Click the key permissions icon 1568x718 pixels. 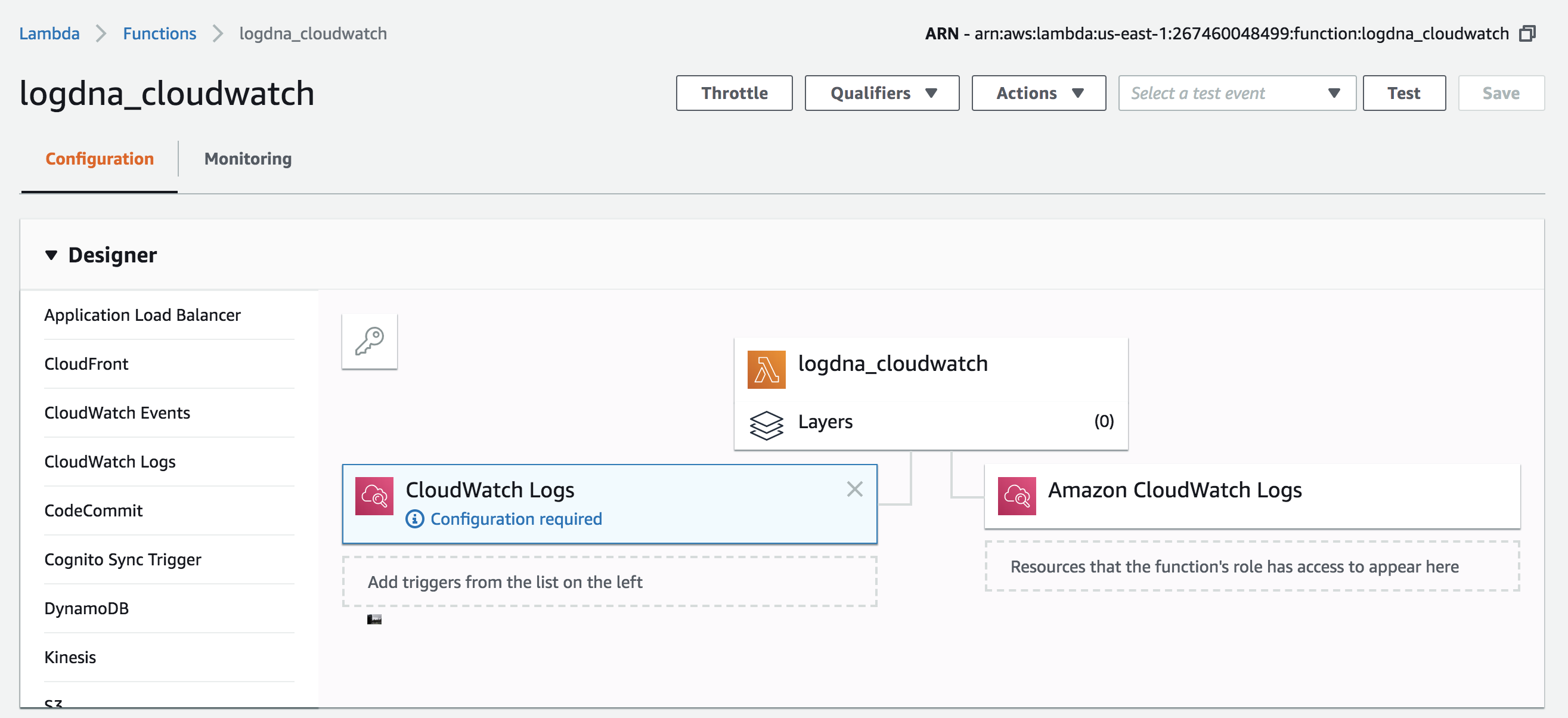pyautogui.click(x=369, y=341)
